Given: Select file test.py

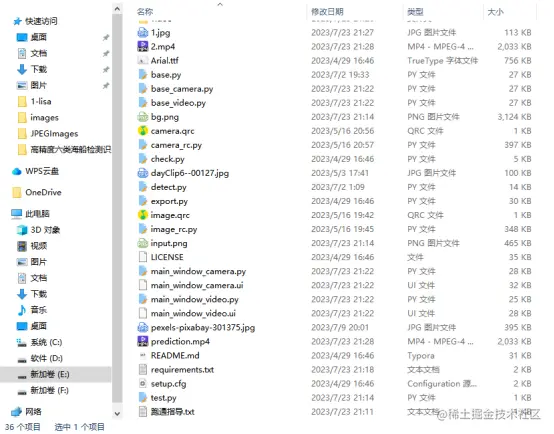Looking at the screenshot, I should pyautogui.click(x=164, y=398).
